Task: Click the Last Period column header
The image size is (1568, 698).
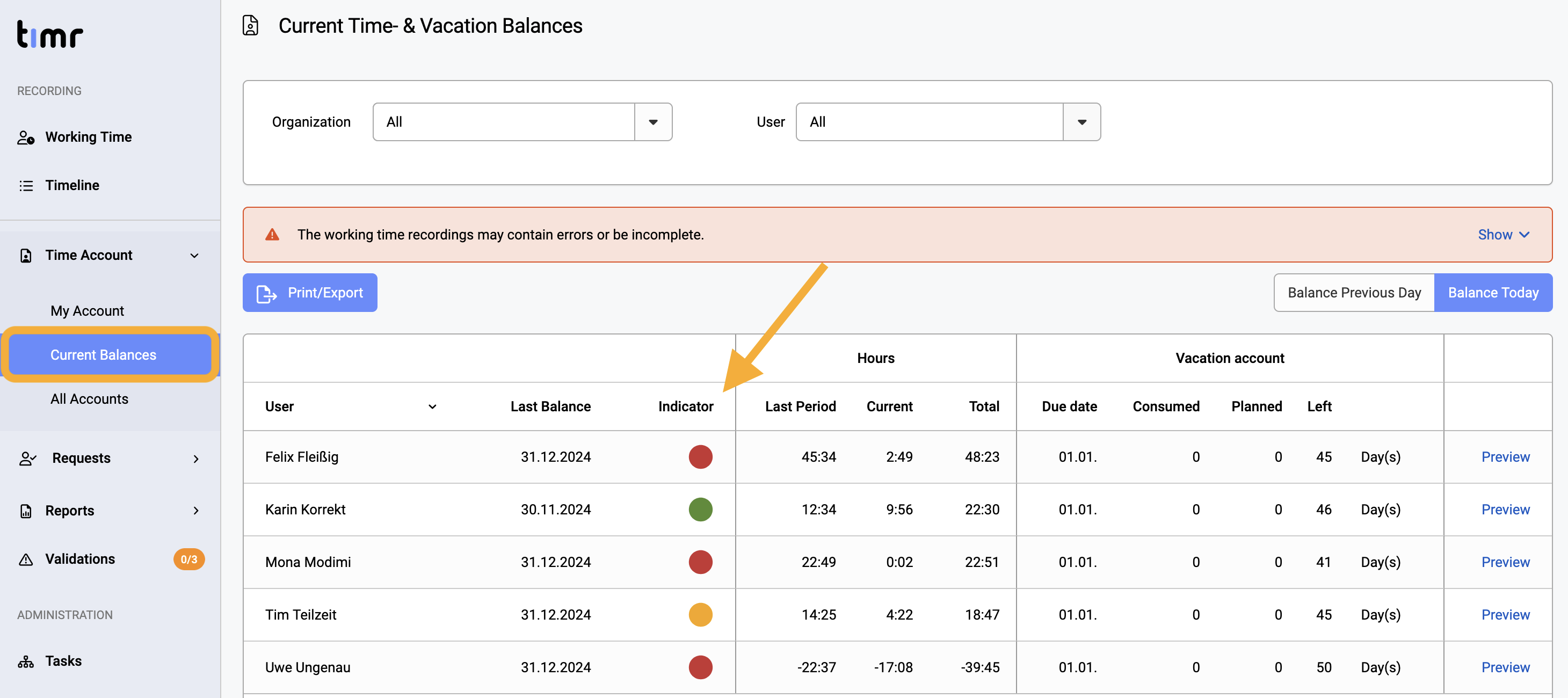Action: click(800, 407)
